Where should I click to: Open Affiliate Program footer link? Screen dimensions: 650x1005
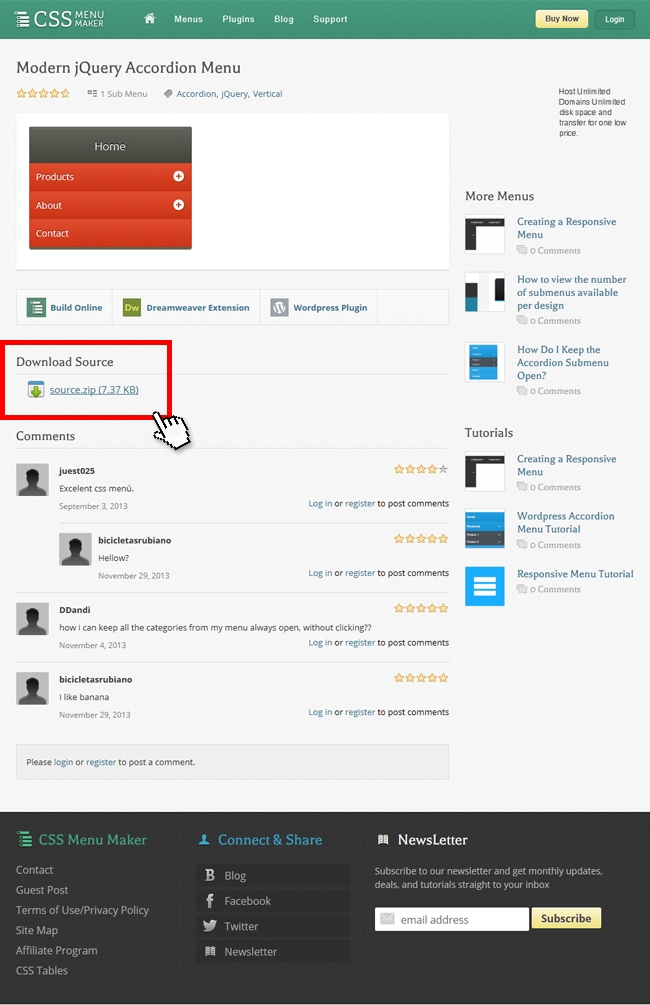coord(56,951)
